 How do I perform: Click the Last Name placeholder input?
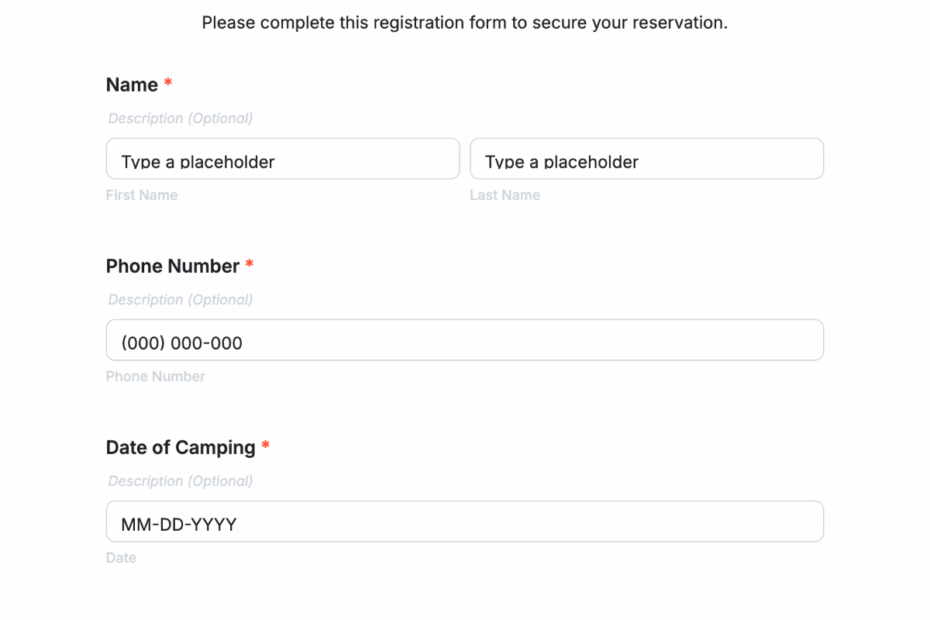[646, 158]
